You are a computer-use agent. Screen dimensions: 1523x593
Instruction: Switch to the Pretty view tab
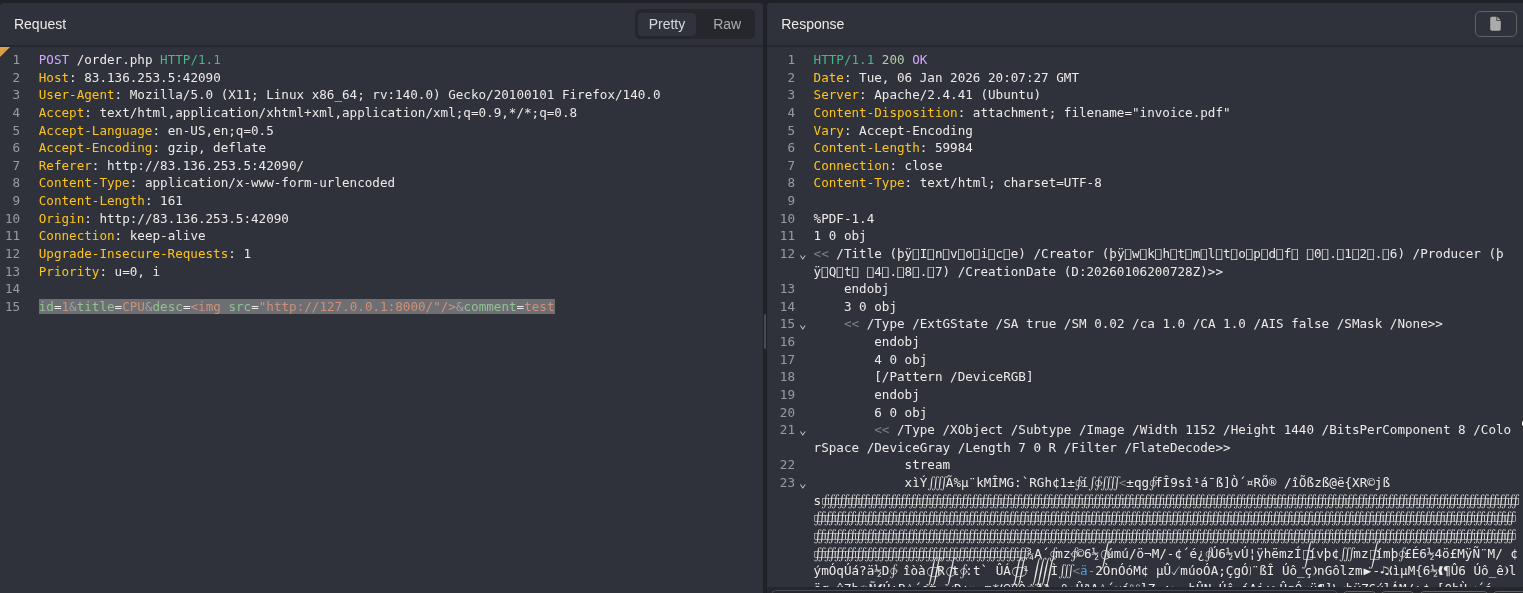coord(666,24)
